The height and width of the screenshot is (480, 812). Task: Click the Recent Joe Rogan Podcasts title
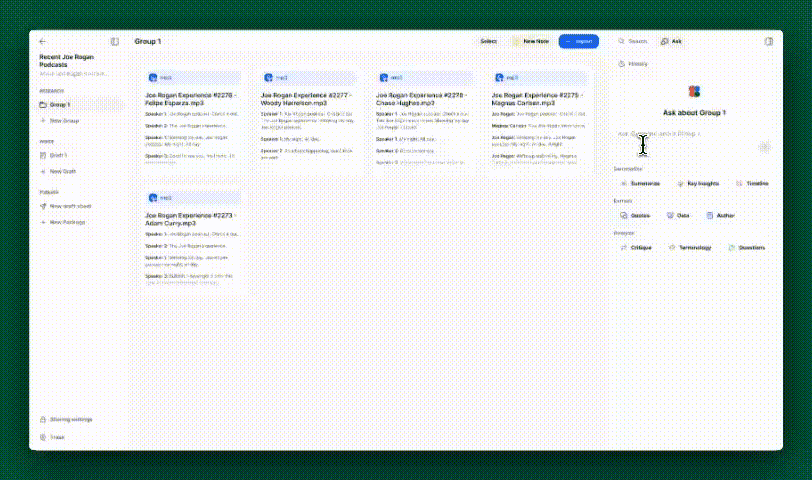pos(66,61)
